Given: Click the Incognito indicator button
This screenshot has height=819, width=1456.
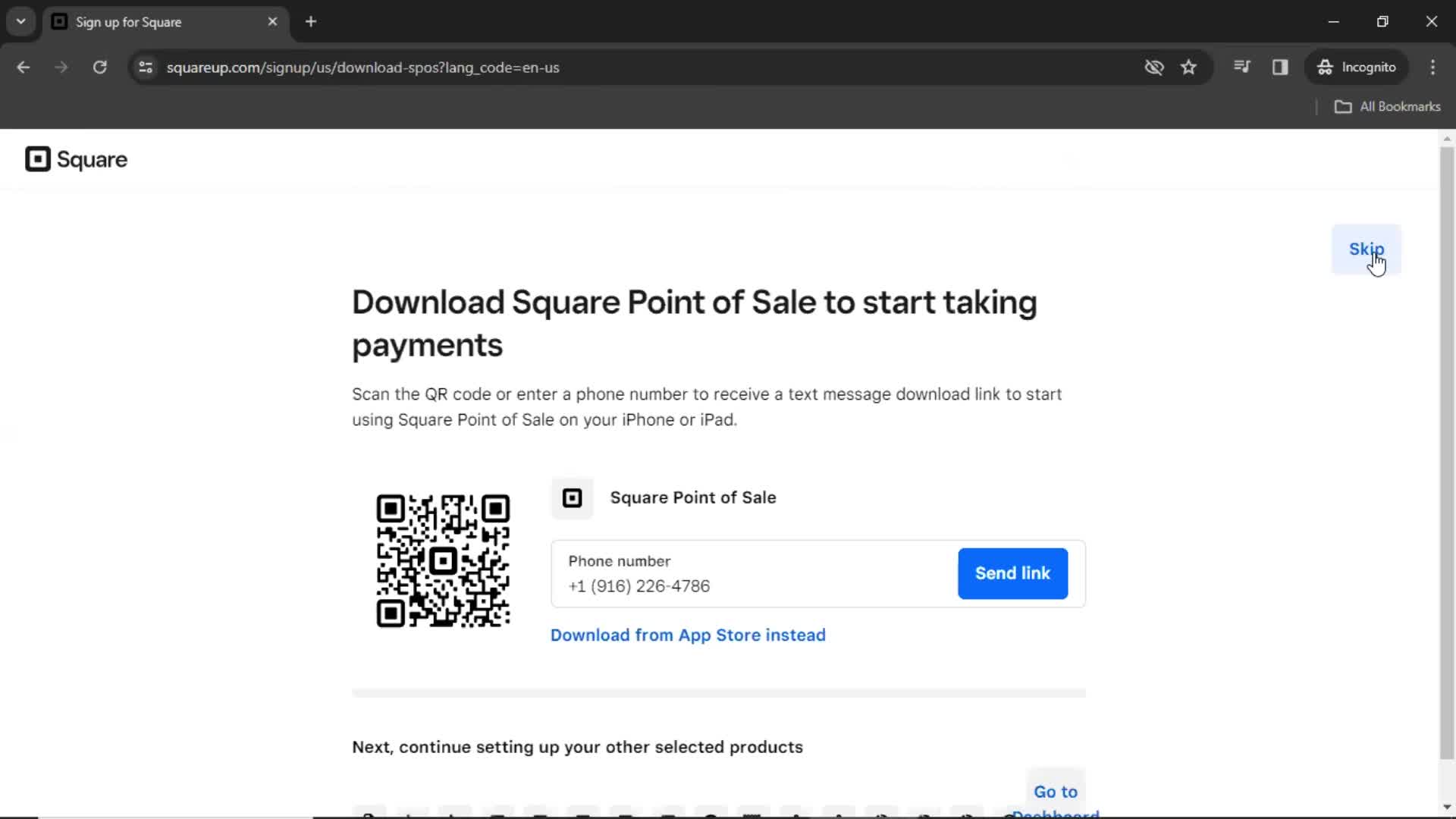Looking at the screenshot, I should pyautogui.click(x=1357, y=67).
